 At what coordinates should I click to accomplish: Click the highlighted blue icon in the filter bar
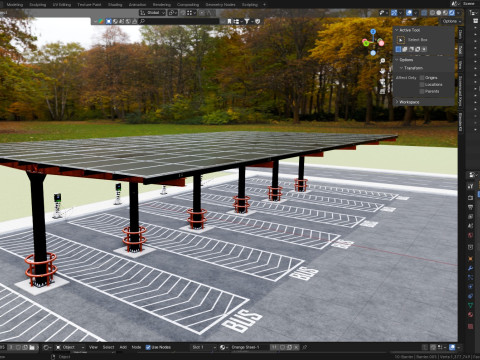[109, 21]
